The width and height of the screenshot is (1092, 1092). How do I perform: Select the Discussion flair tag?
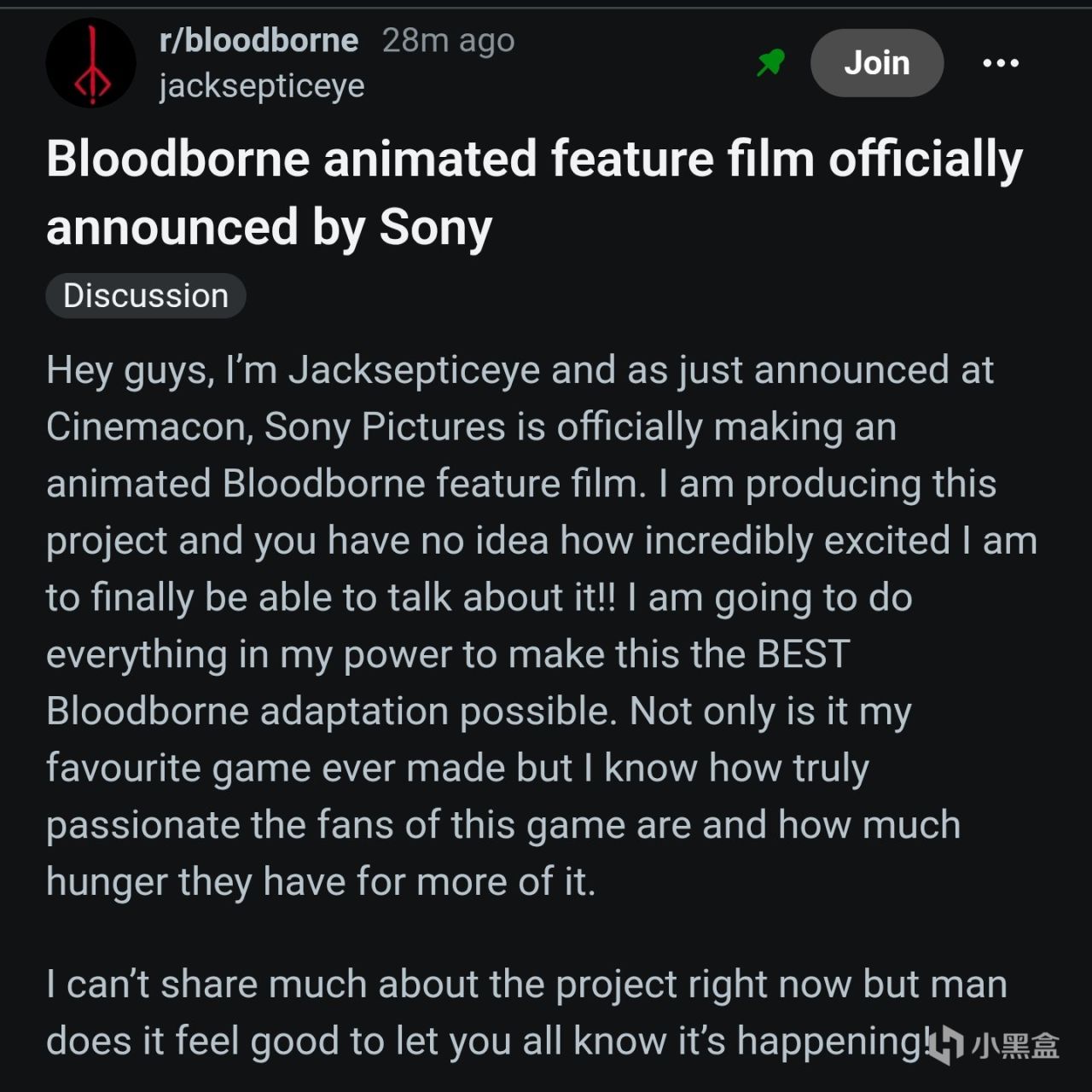[x=146, y=296]
